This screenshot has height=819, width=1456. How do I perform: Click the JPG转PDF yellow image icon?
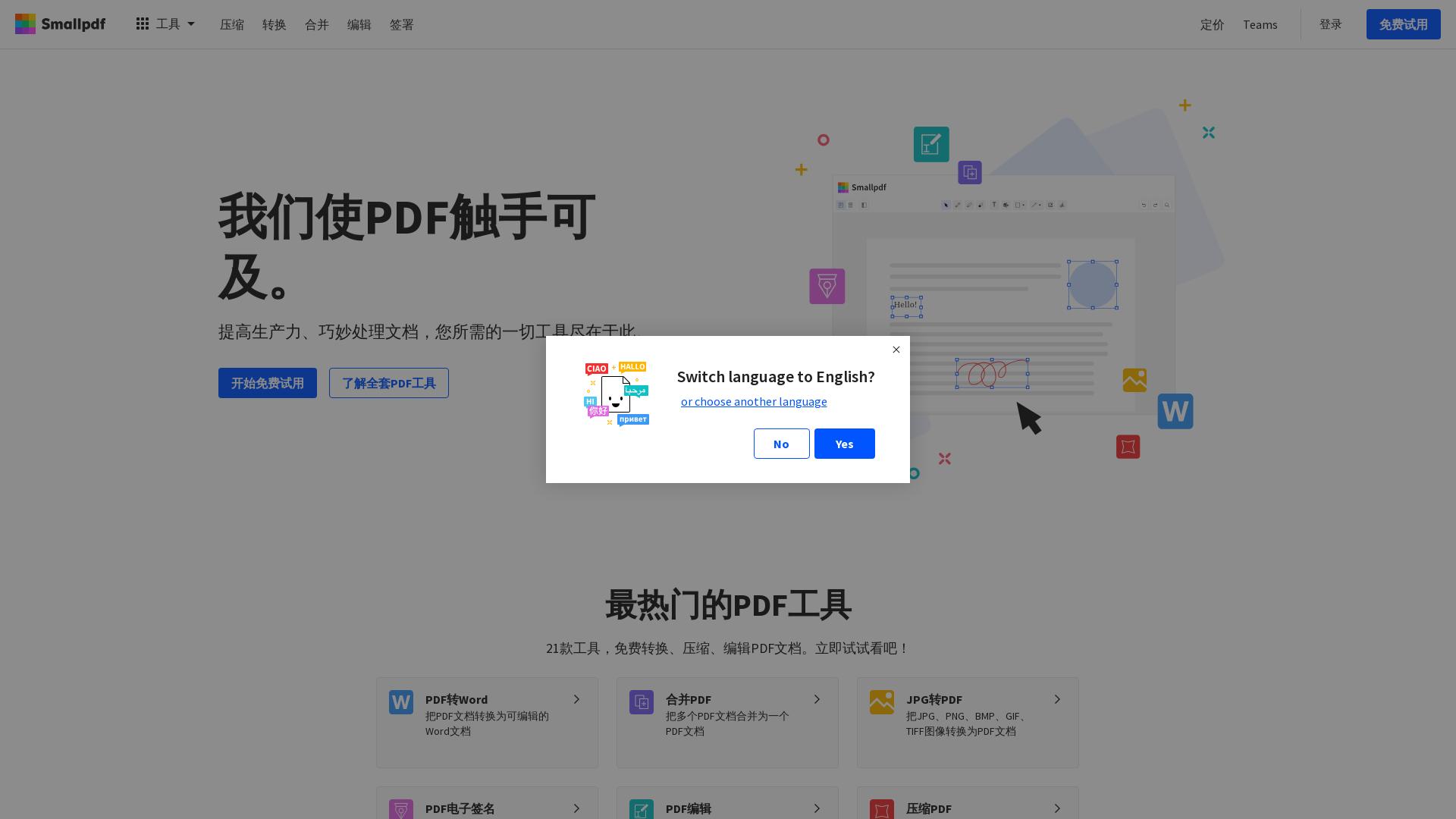pos(882,702)
